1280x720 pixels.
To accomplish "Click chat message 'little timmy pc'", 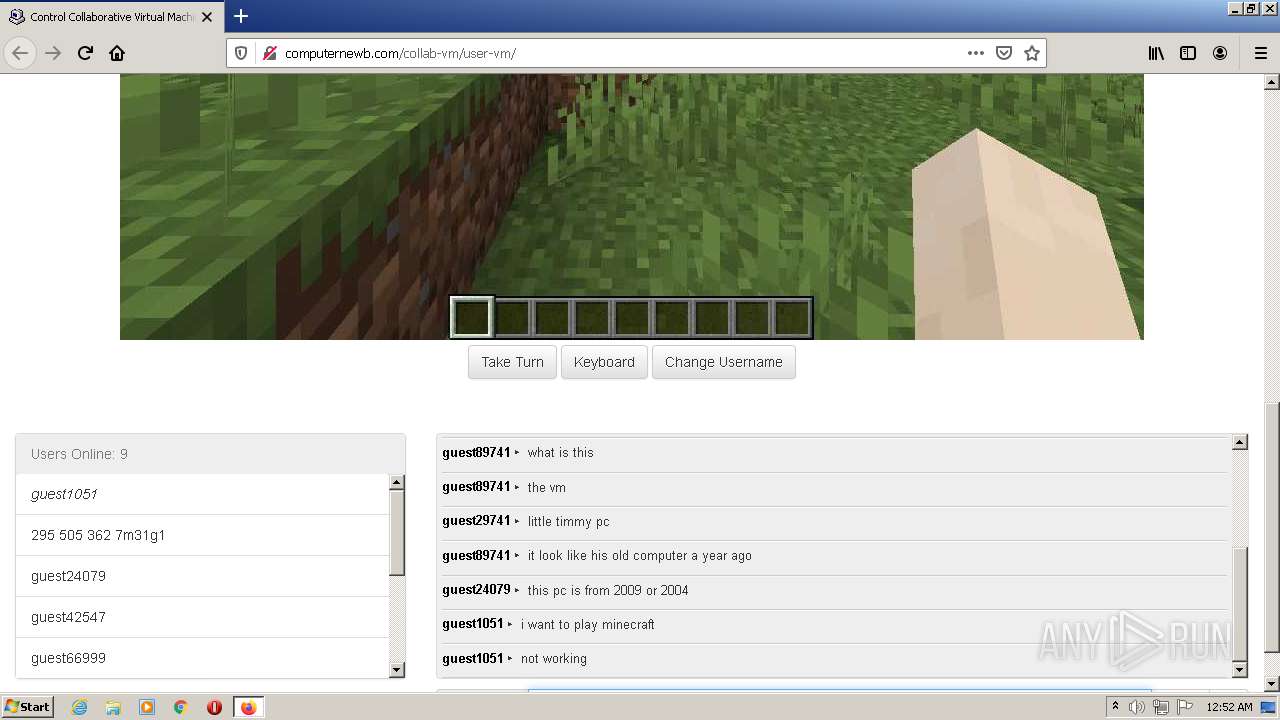I will [x=568, y=521].
